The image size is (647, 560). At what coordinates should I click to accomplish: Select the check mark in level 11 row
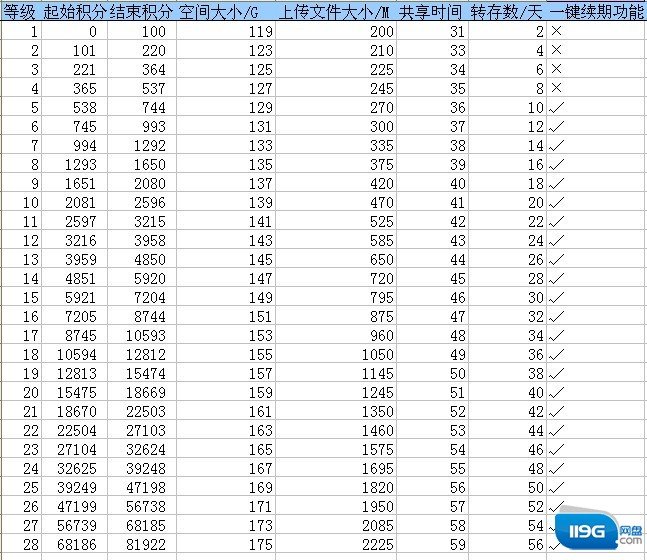click(x=557, y=222)
